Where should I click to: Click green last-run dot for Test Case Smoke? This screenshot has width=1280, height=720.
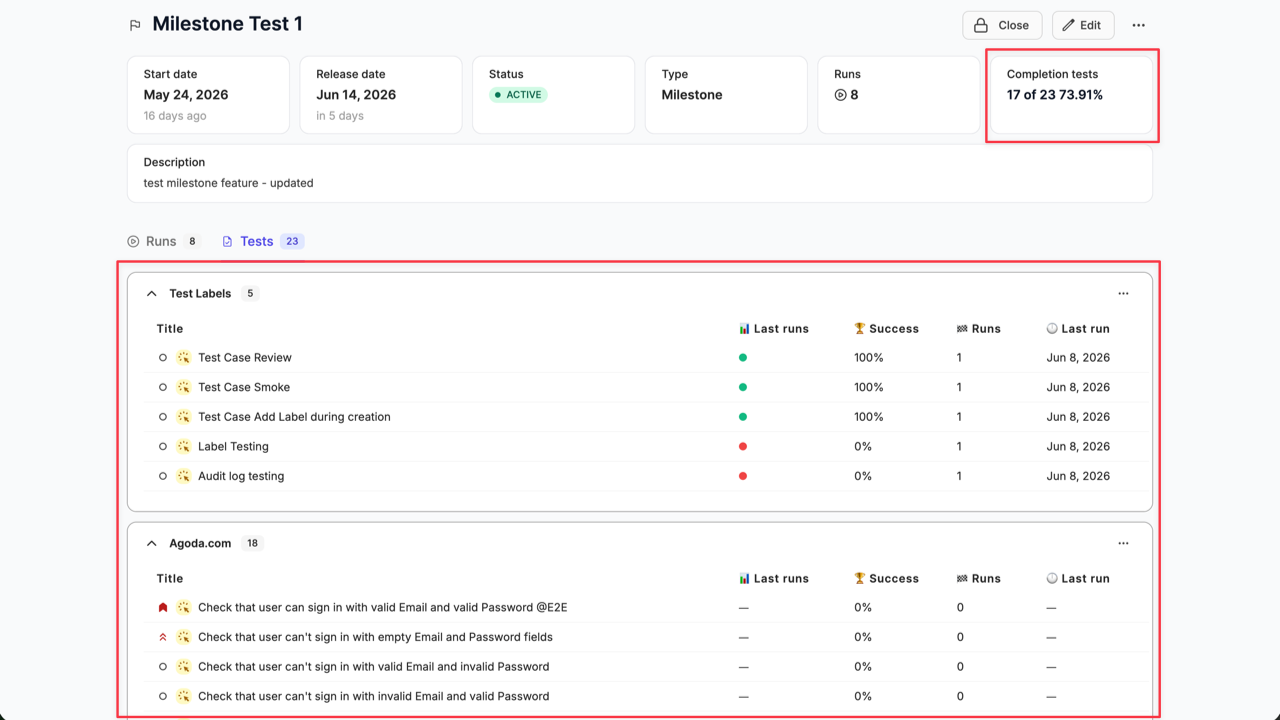coord(743,387)
